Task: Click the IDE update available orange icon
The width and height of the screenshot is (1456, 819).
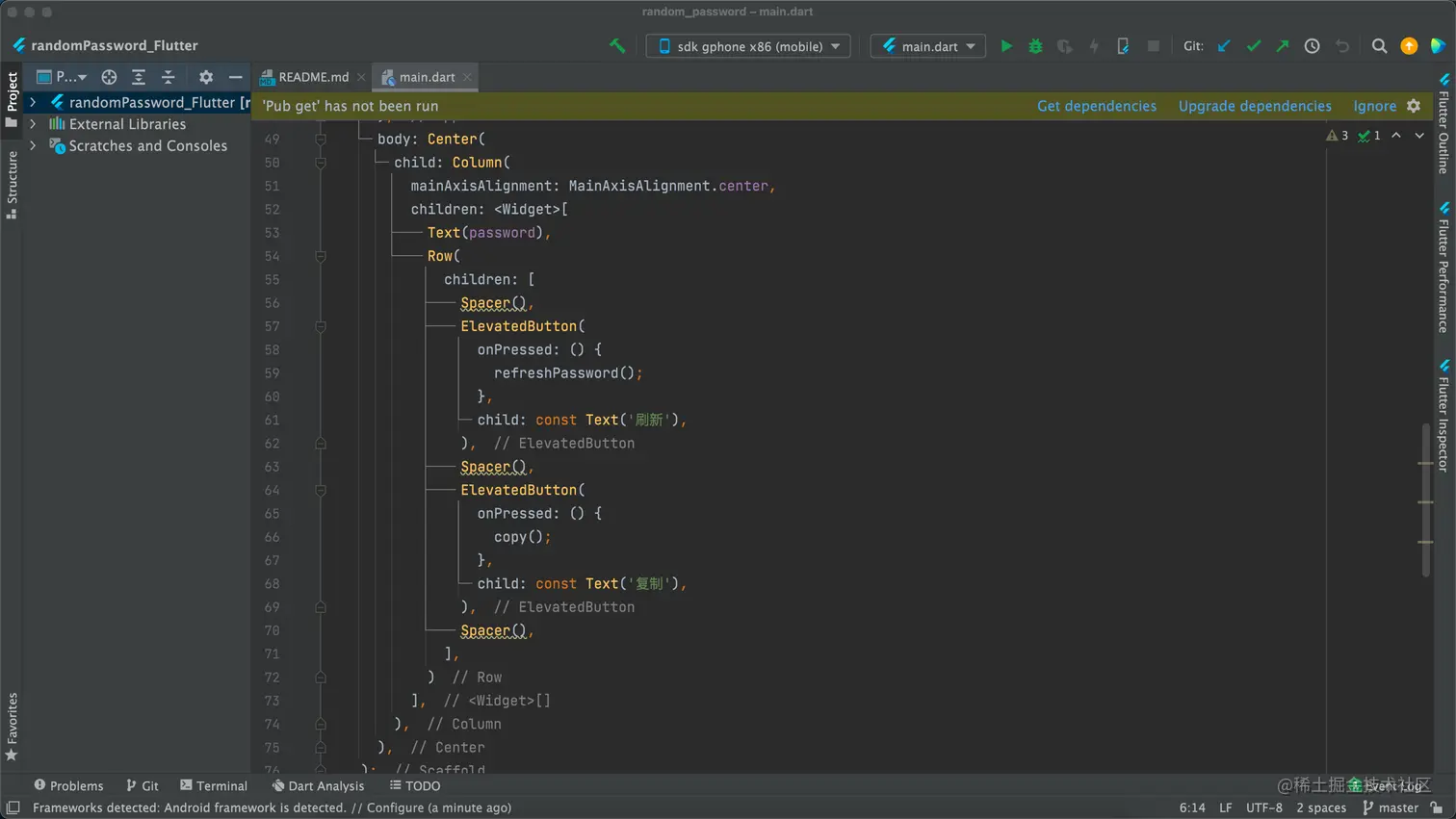Action: (1409, 46)
